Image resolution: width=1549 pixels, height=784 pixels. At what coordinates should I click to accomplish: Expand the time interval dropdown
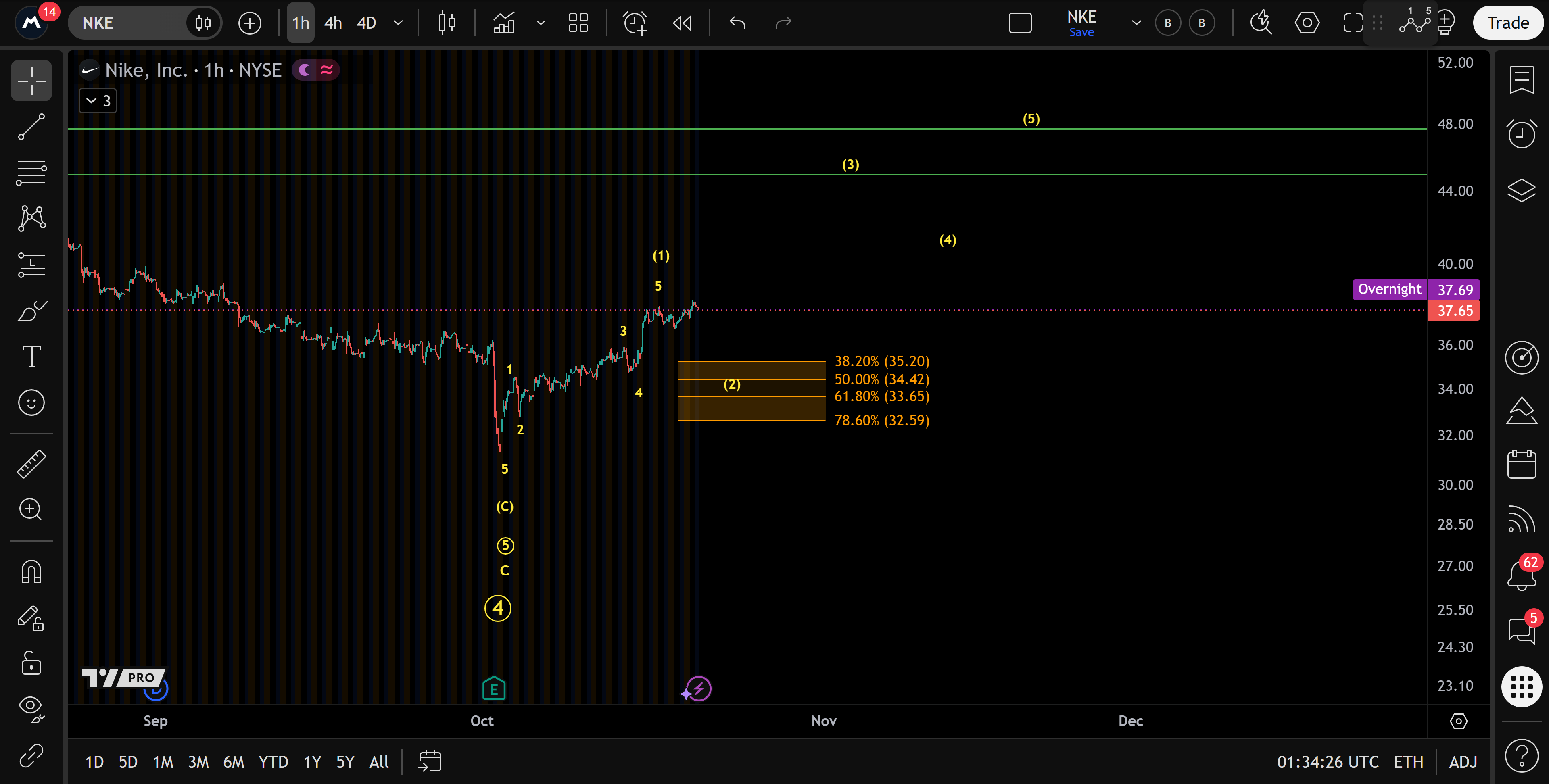(x=398, y=23)
